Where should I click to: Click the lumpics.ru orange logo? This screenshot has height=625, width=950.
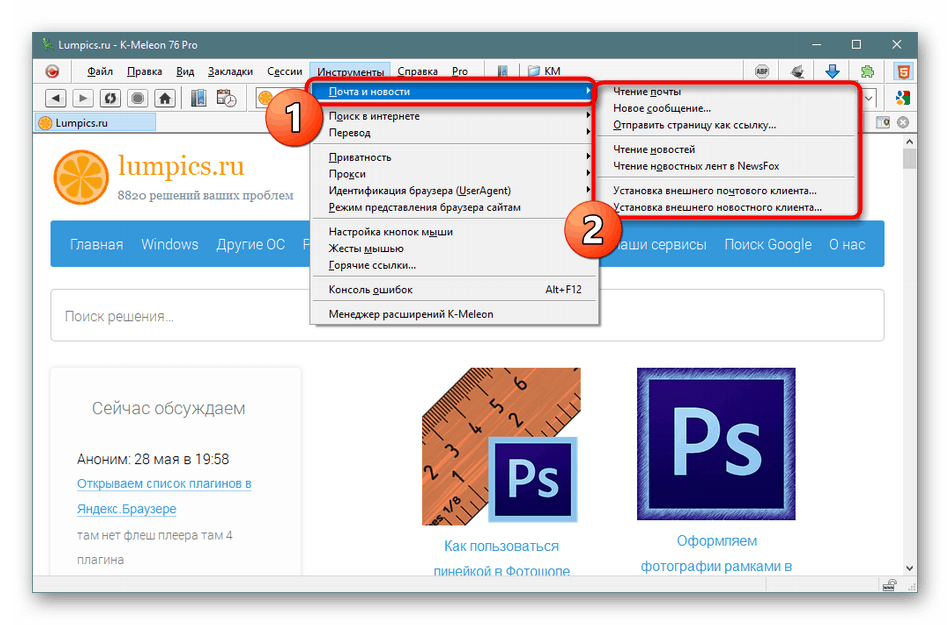coord(81,177)
